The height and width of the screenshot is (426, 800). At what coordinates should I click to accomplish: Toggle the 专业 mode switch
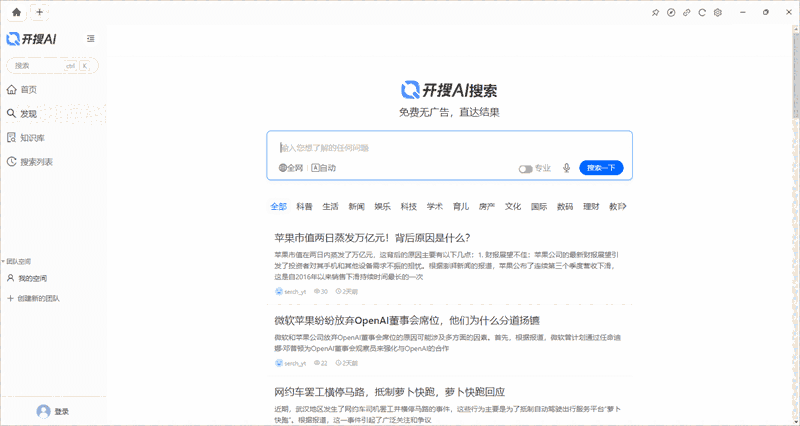click(x=526, y=169)
